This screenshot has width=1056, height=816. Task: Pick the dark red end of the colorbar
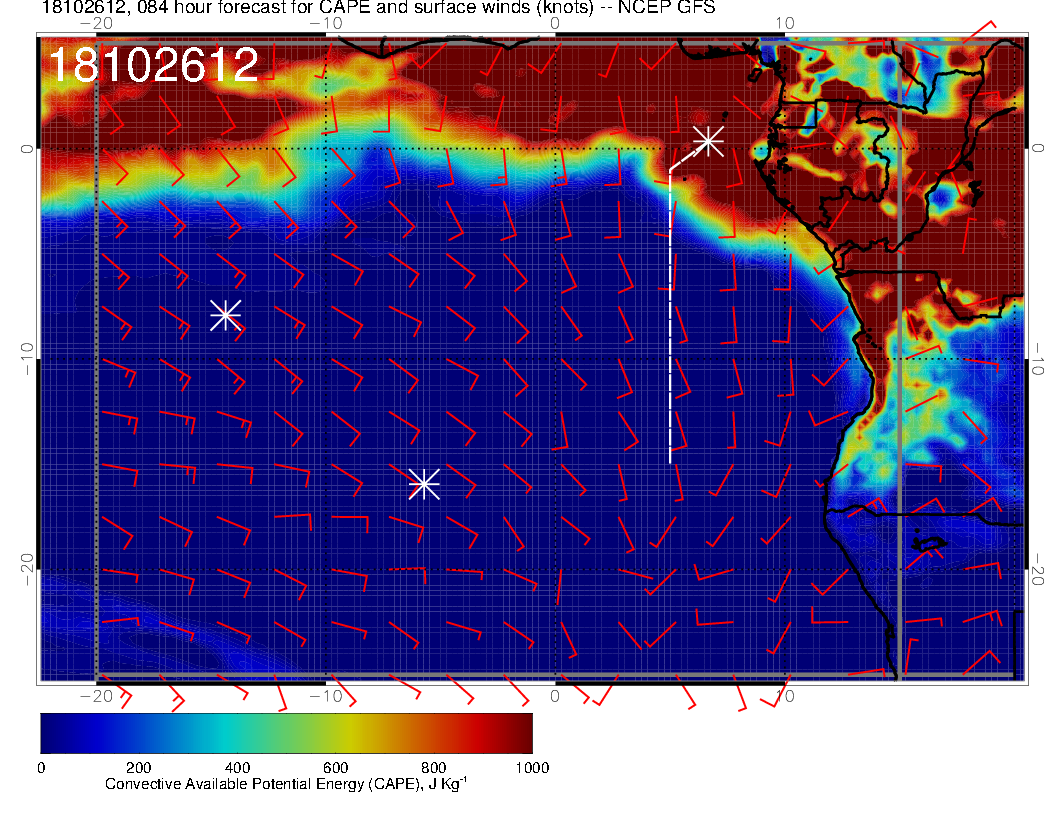[526, 733]
